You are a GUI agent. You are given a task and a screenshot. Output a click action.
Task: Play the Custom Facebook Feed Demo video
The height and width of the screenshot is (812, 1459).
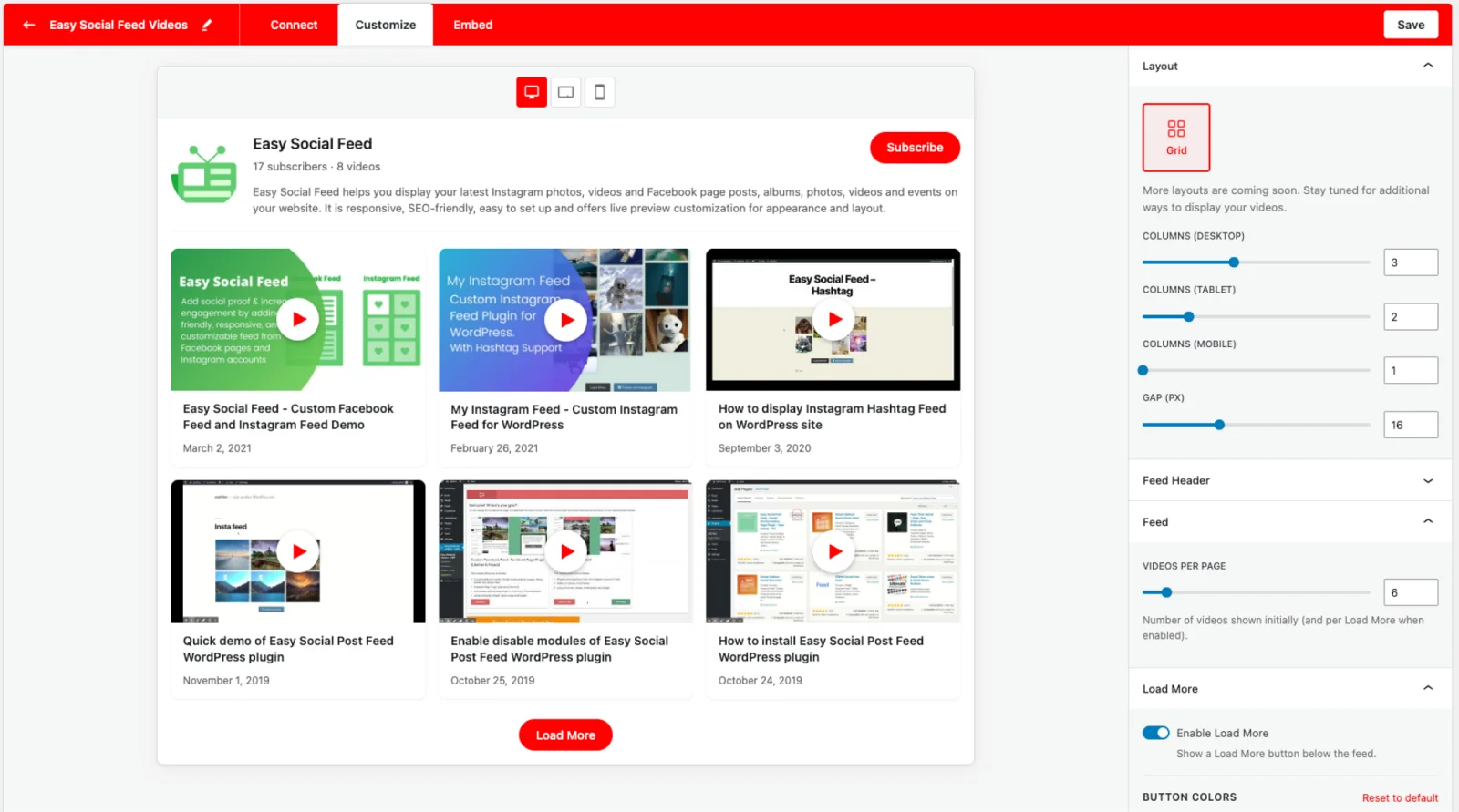click(x=298, y=320)
